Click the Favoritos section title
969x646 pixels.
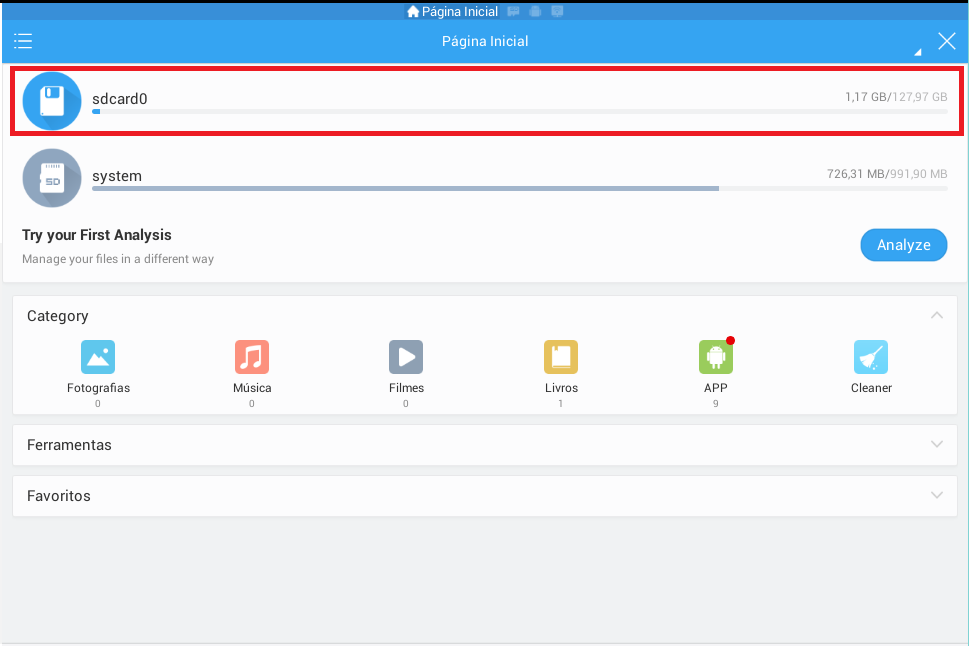tap(59, 496)
